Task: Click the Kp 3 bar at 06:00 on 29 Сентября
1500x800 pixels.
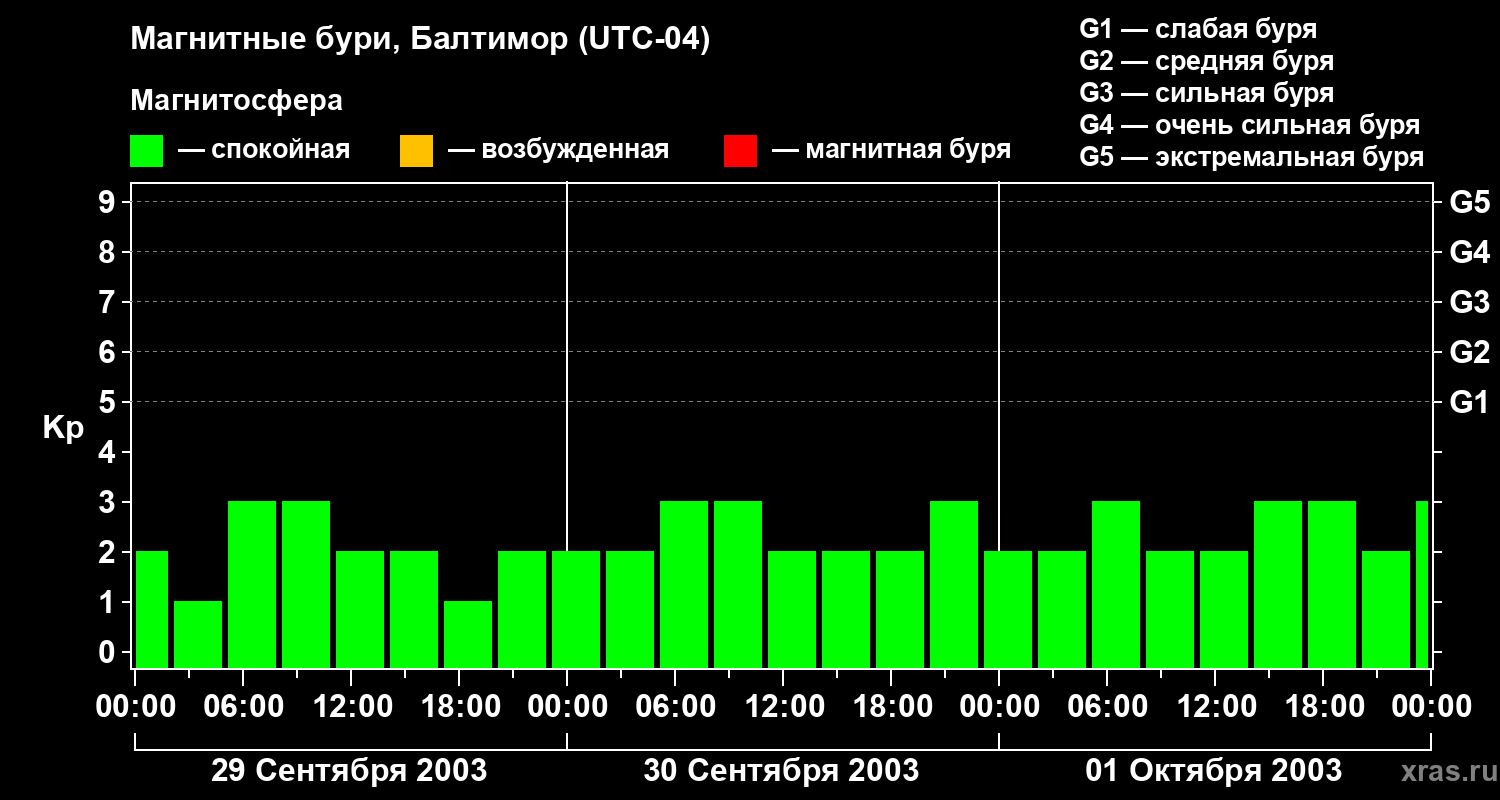Action: pos(252,584)
